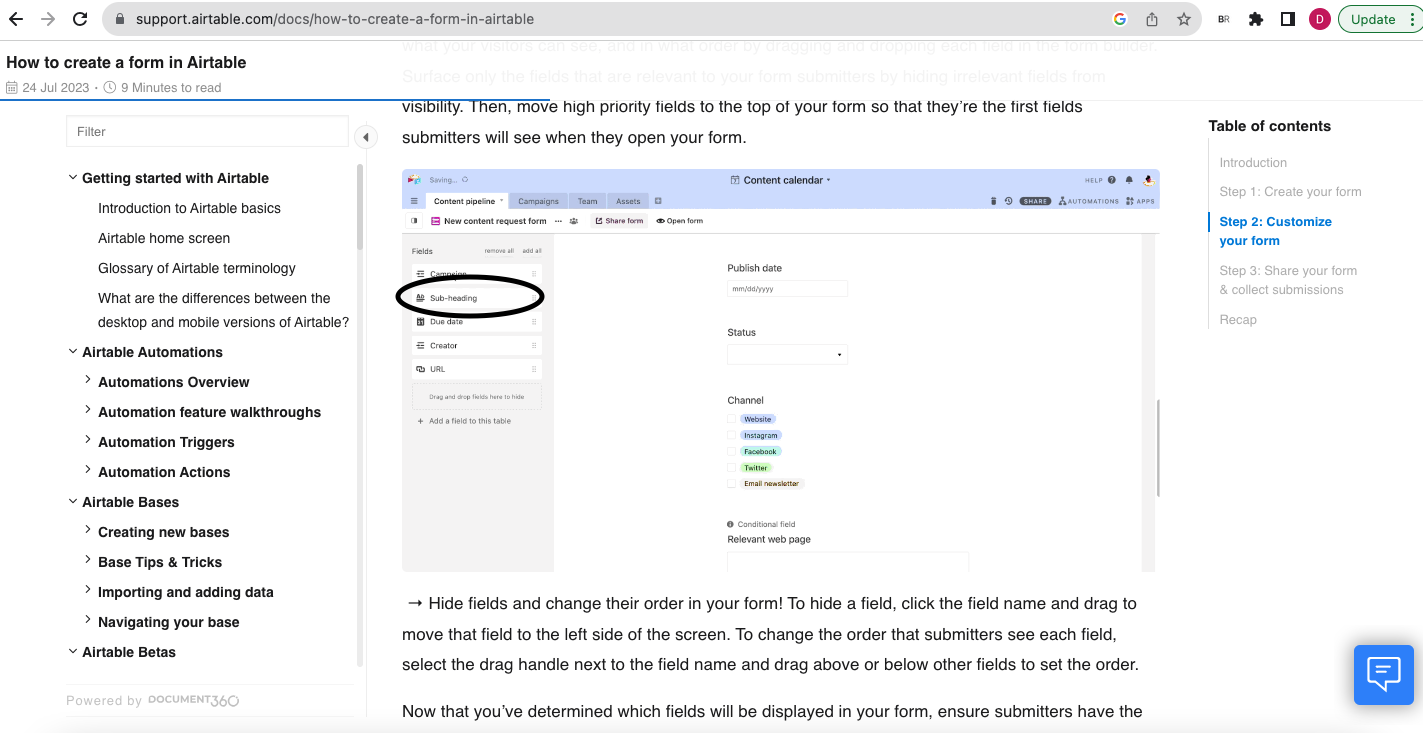The image size is (1423, 733).
Task: Open the BR browser extension
Action: pyautogui.click(x=1224, y=19)
